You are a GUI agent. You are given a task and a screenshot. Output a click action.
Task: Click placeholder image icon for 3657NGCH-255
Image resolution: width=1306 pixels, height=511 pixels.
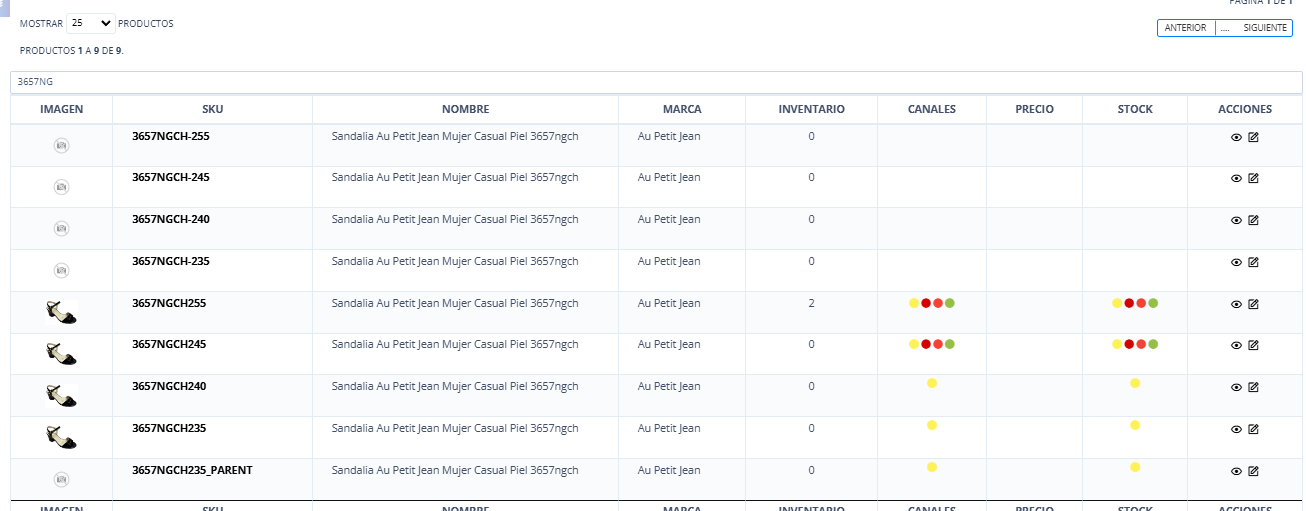click(61, 146)
